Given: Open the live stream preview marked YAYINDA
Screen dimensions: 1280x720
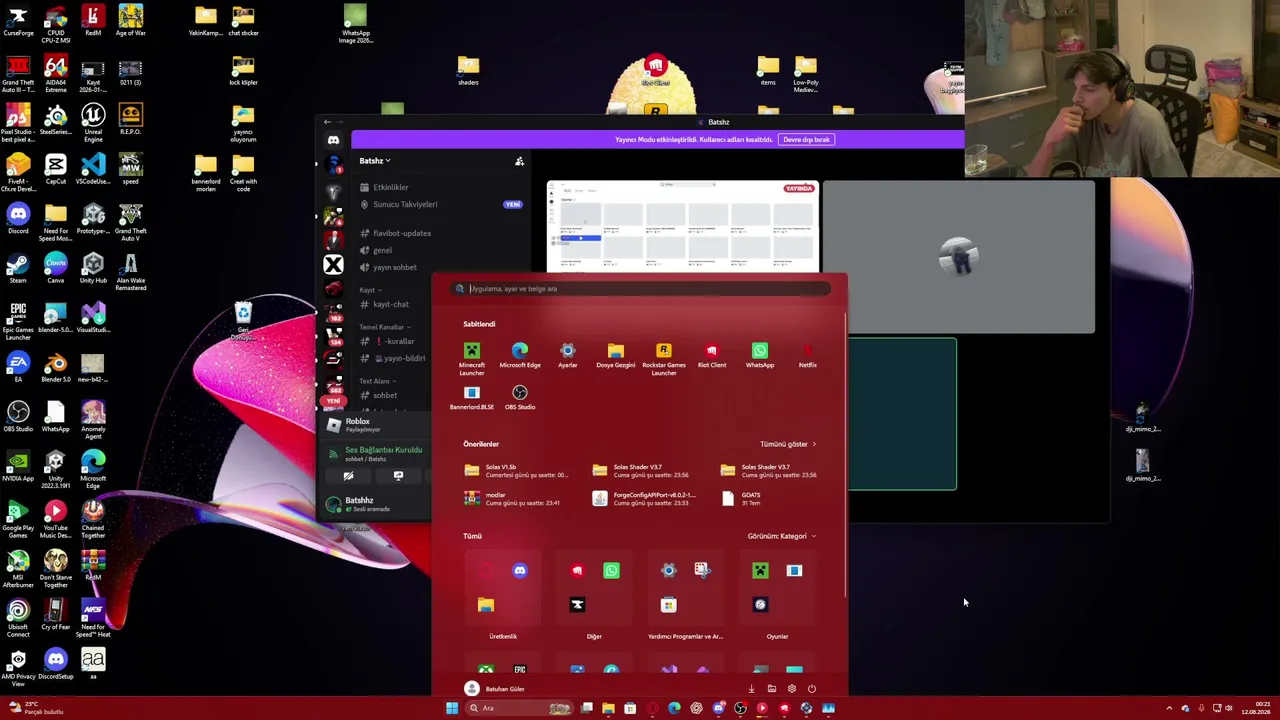Looking at the screenshot, I should pyautogui.click(x=682, y=226).
